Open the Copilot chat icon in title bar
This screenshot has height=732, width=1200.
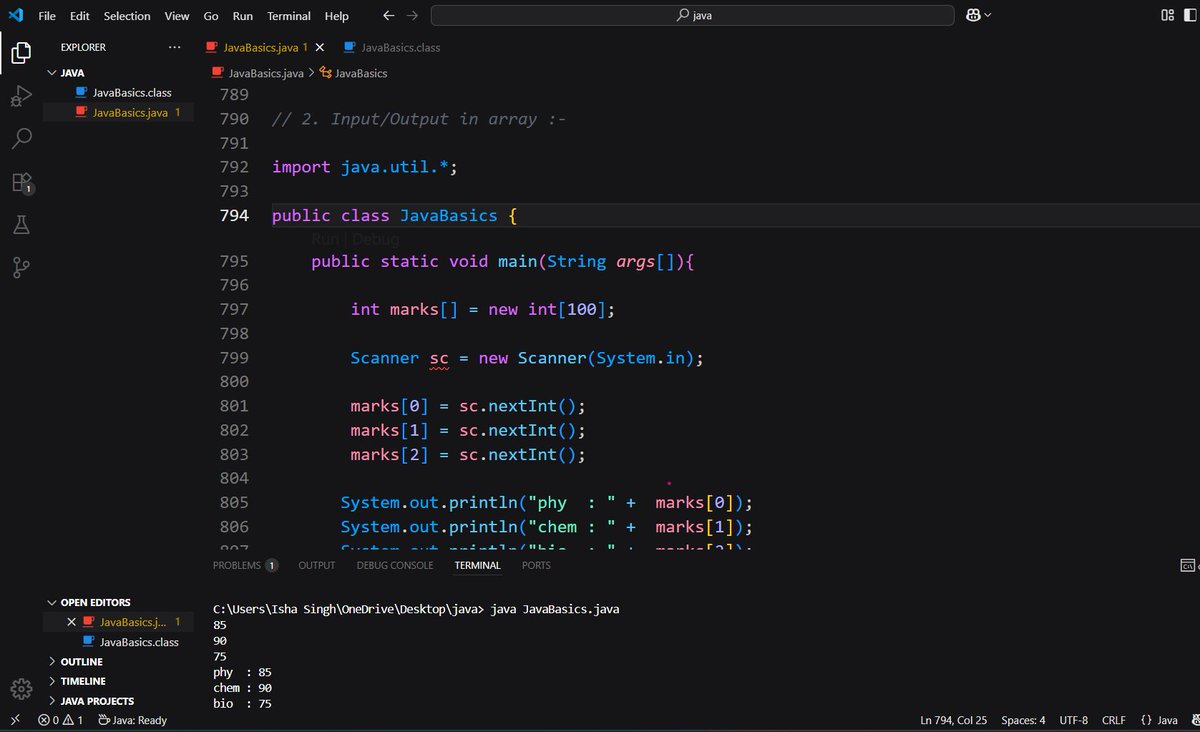(973, 15)
